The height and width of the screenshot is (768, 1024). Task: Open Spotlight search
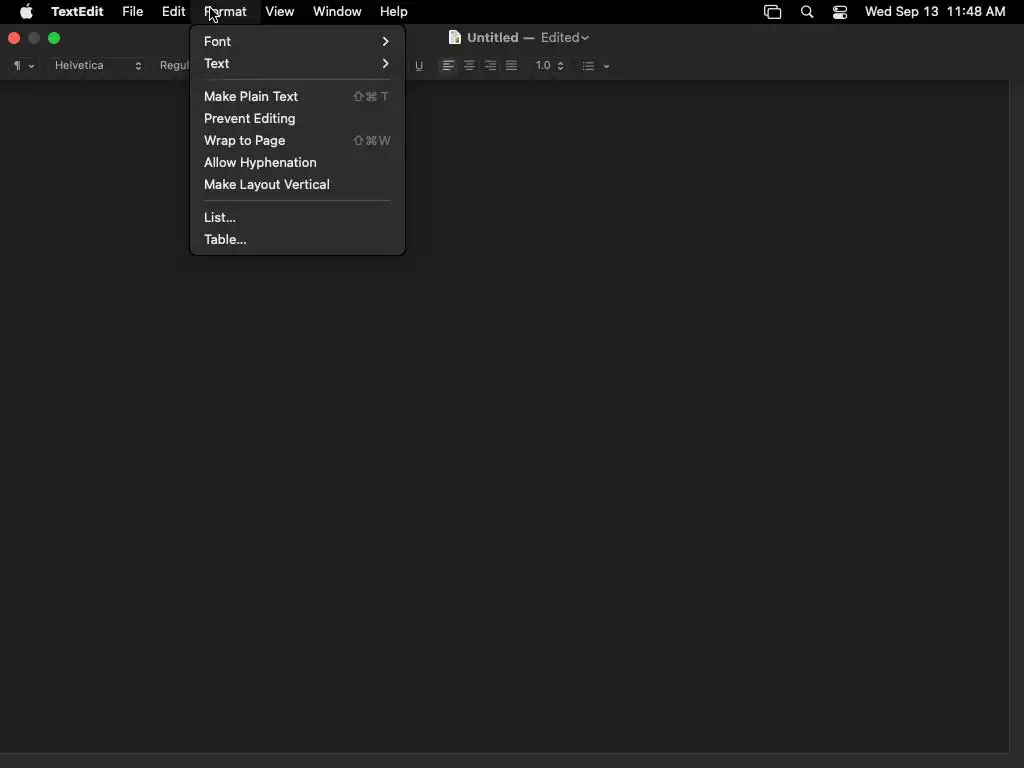[x=807, y=12]
